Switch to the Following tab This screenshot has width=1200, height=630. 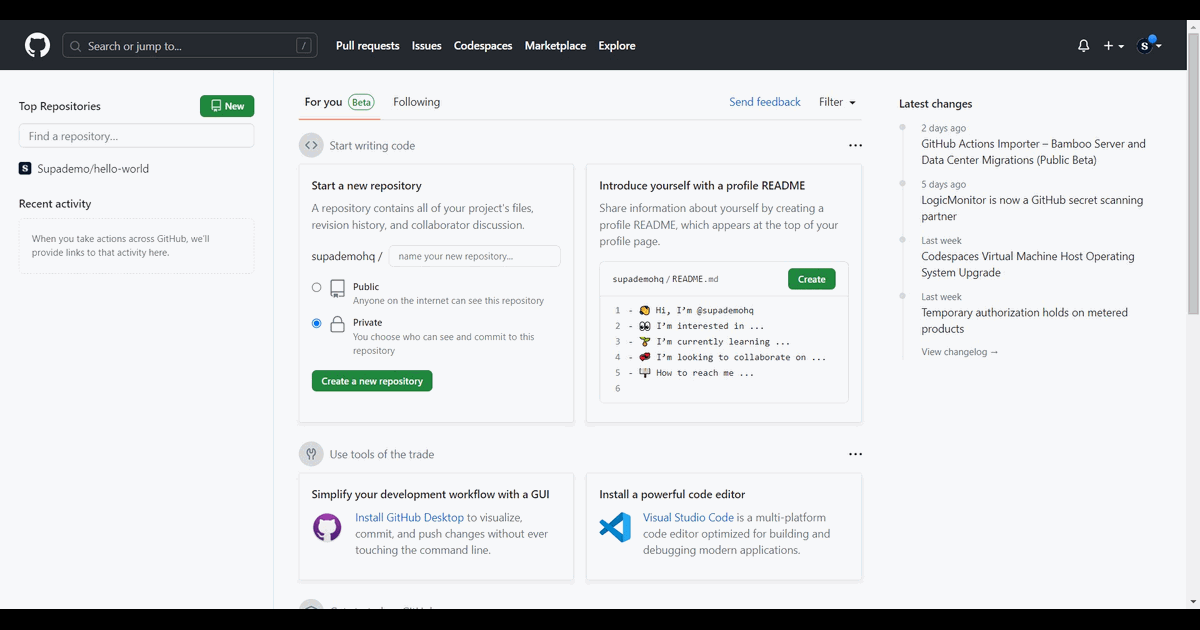416,102
